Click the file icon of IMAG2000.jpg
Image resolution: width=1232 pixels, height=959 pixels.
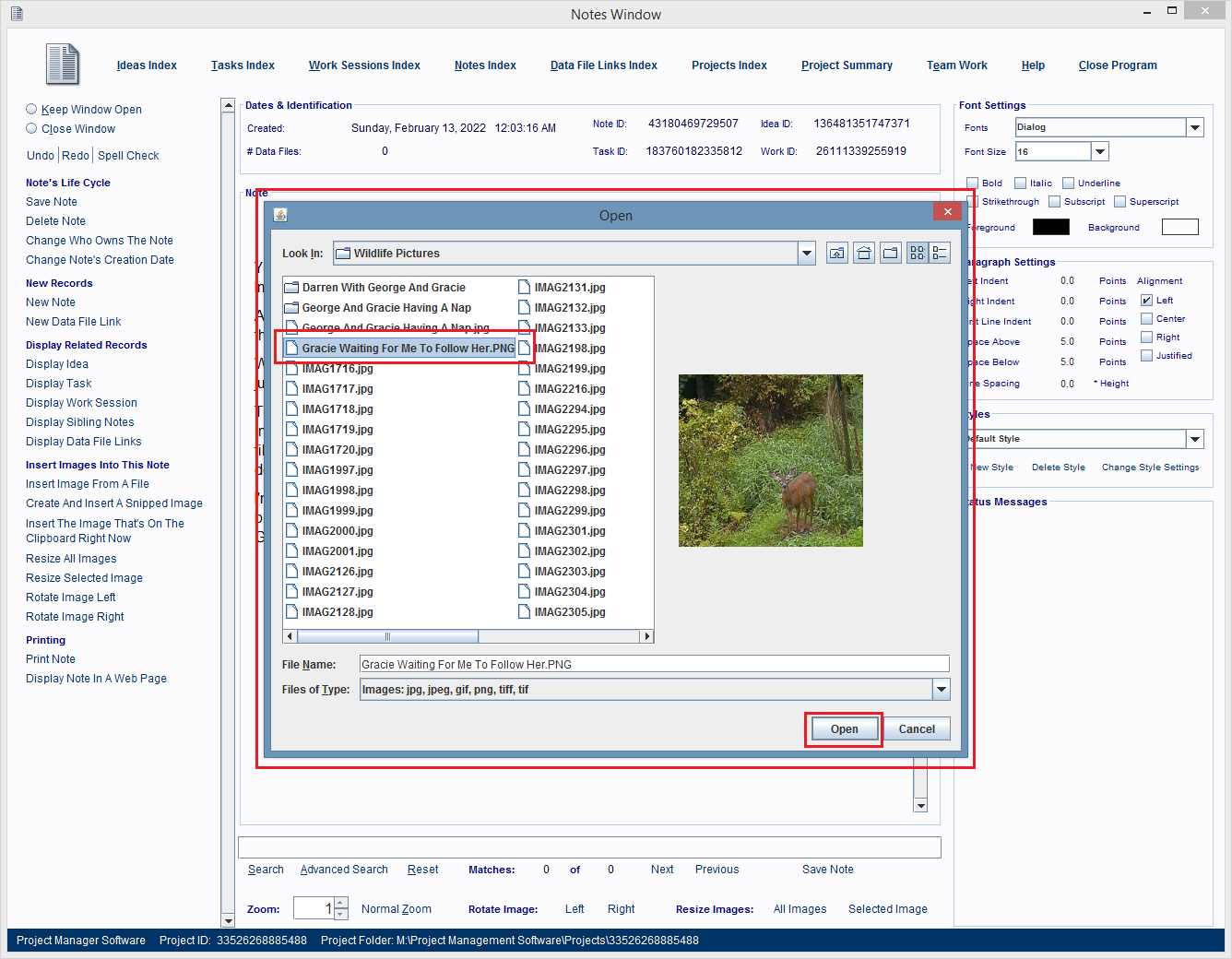tap(291, 531)
